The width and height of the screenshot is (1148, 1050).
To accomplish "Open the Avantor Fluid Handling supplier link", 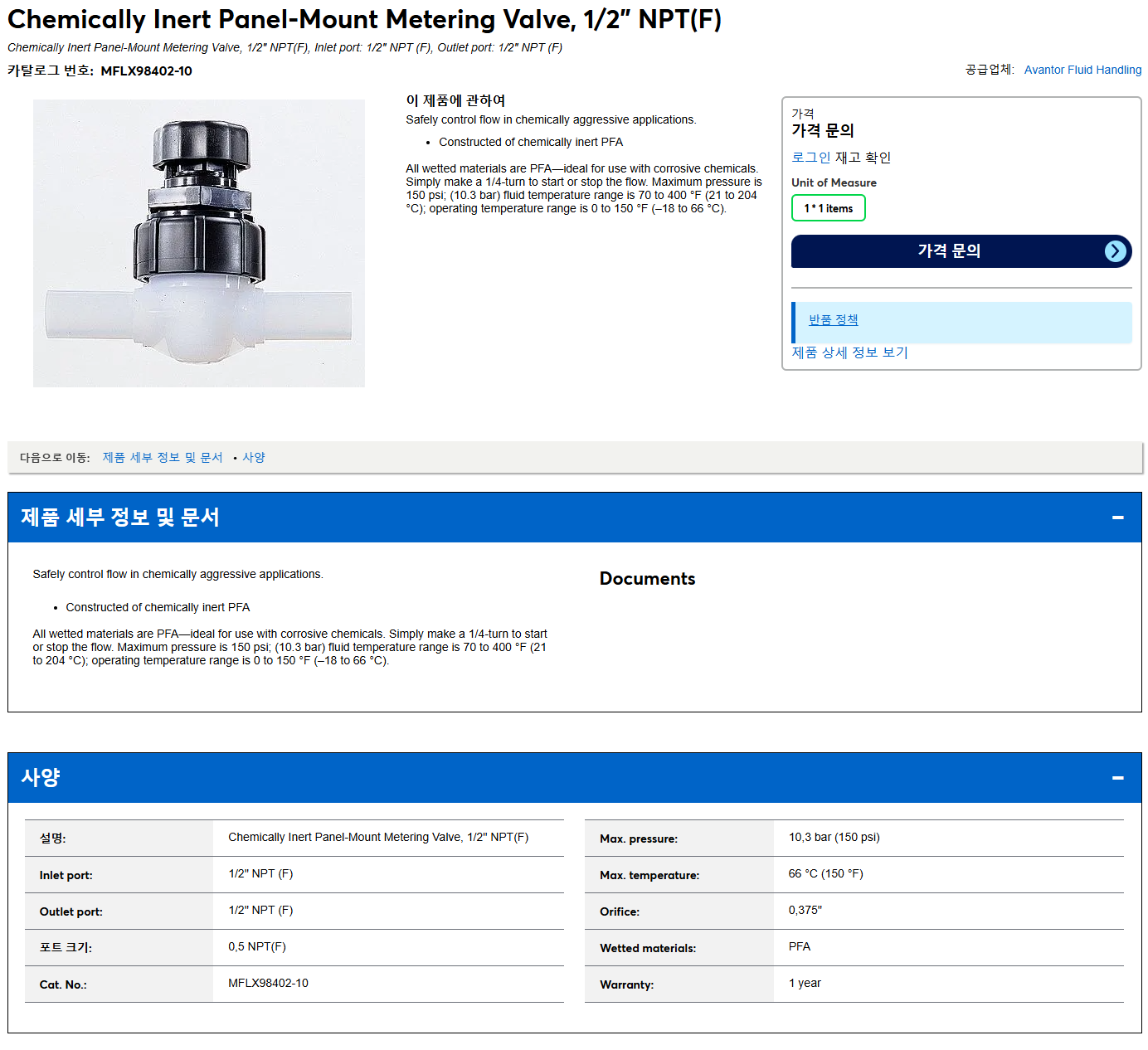I will pos(1082,70).
